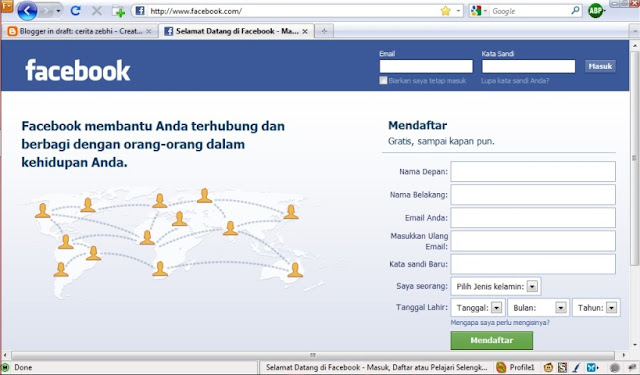
Task: Click the vertical scrollbar thumb
Action: coord(634,157)
